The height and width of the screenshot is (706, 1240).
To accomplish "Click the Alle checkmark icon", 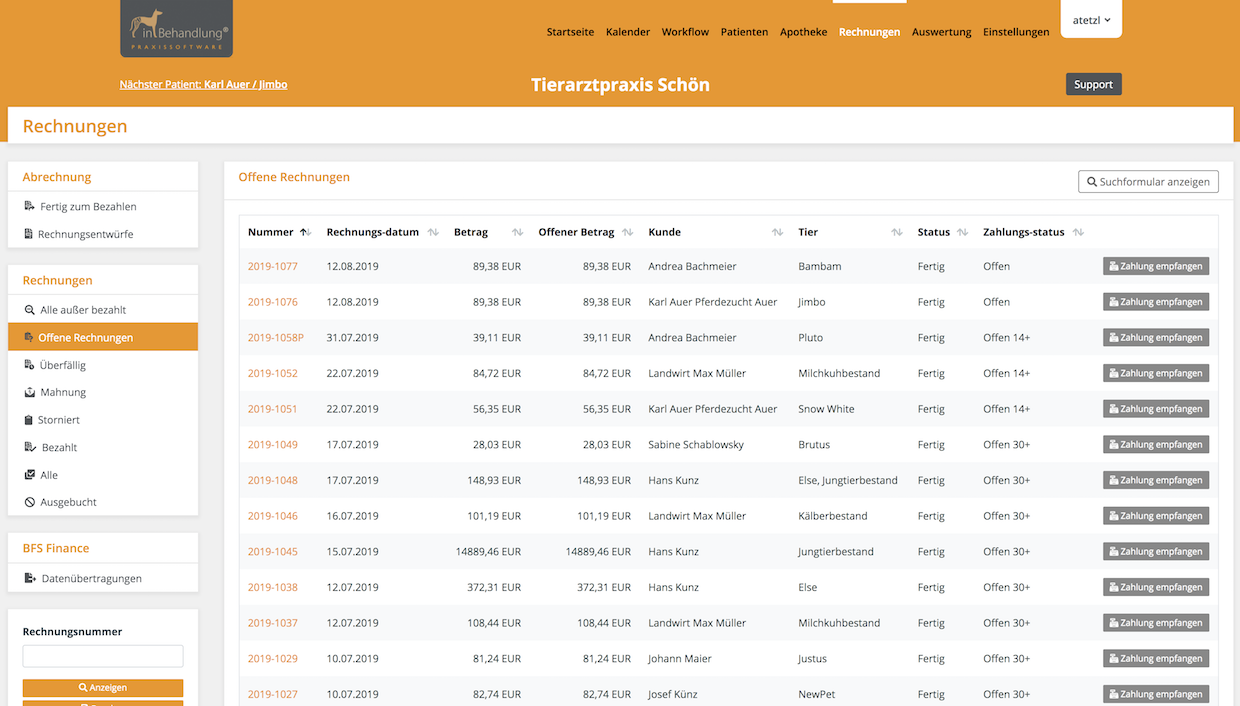I will pos(30,475).
